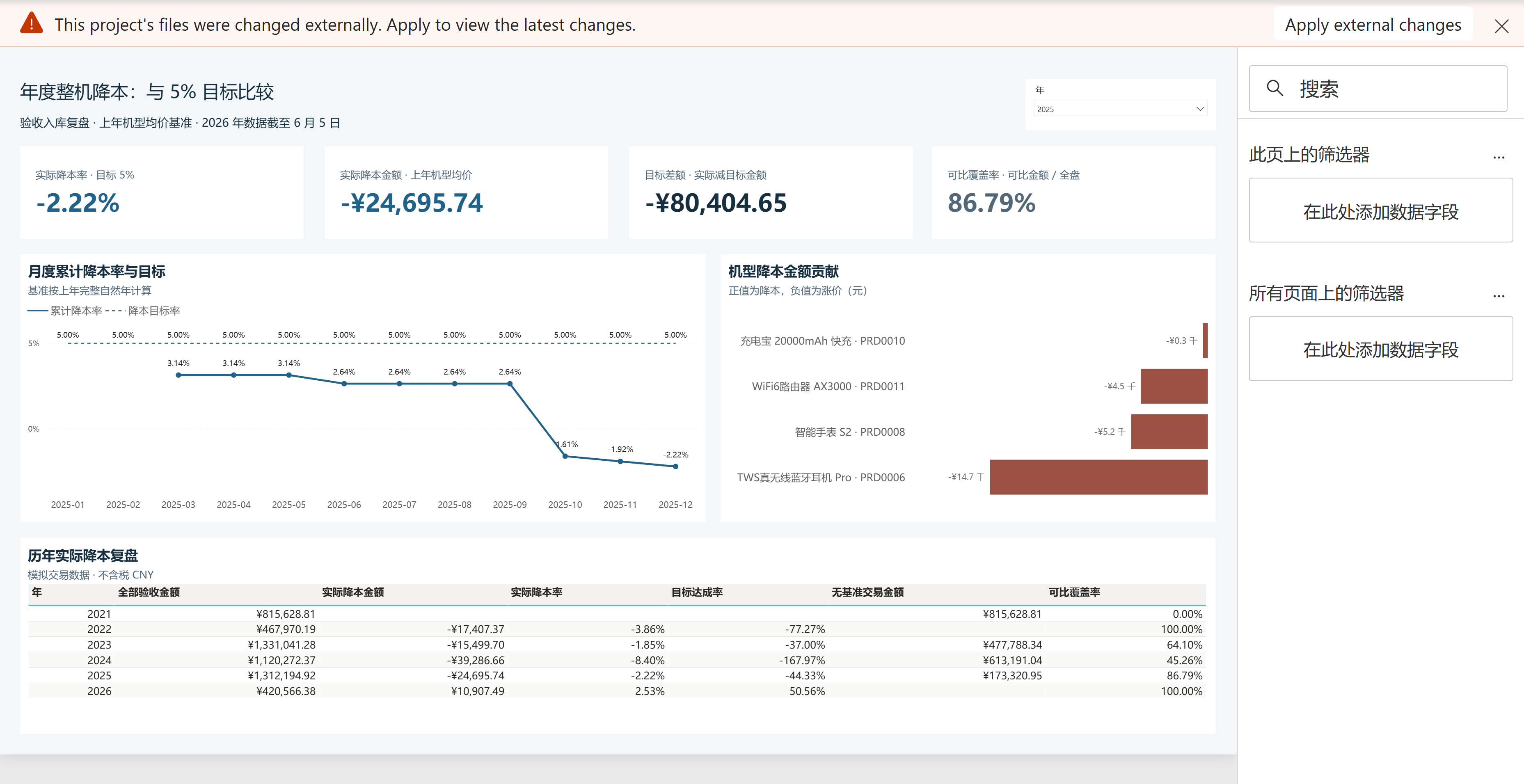
Task: Sort table by 实际降本金额 column header
Action: tap(353, 592)
